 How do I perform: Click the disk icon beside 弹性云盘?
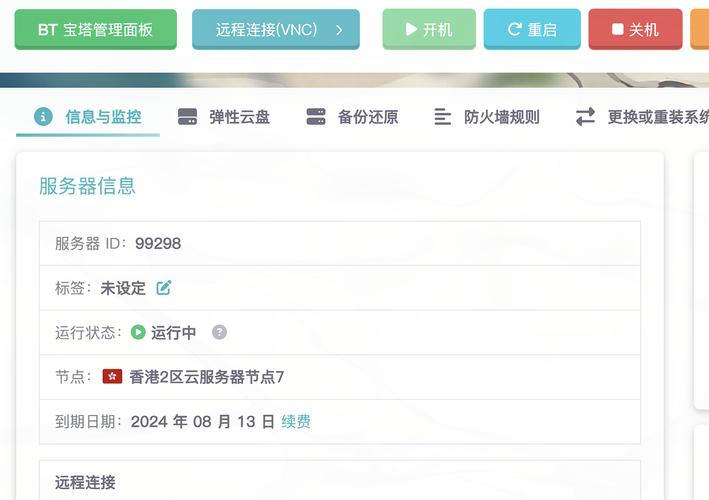coord(187,117)
